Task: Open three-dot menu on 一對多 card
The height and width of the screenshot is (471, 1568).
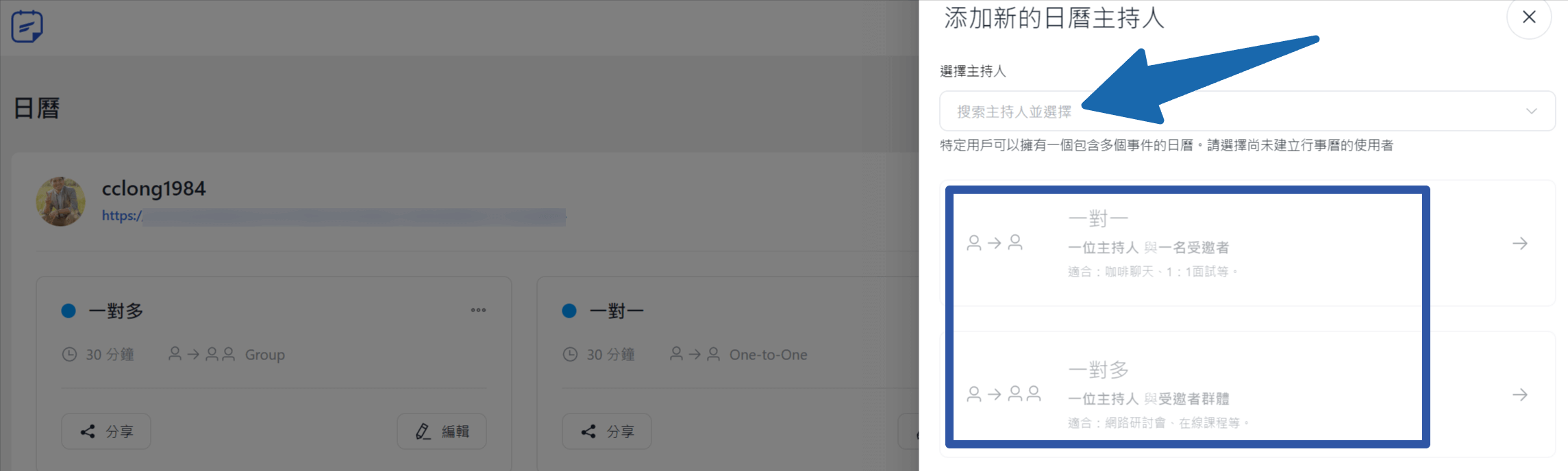Action: pyautogui.click(x=478, y=310)
